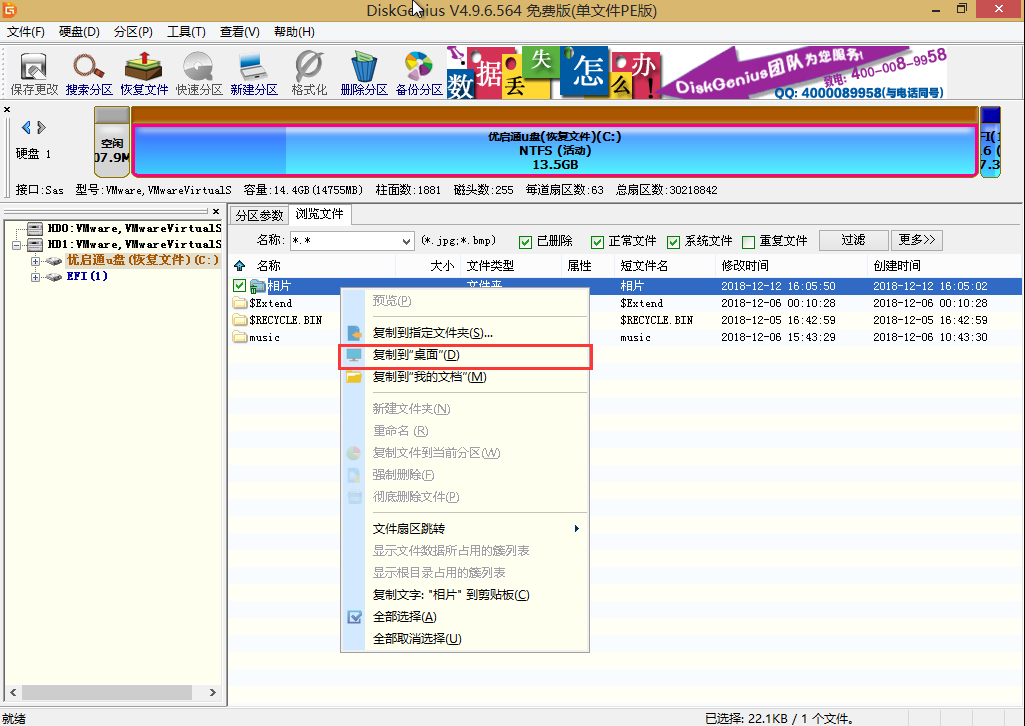
Task: Switch to the 分区参数 tab
Action: [x=259, y=215]
